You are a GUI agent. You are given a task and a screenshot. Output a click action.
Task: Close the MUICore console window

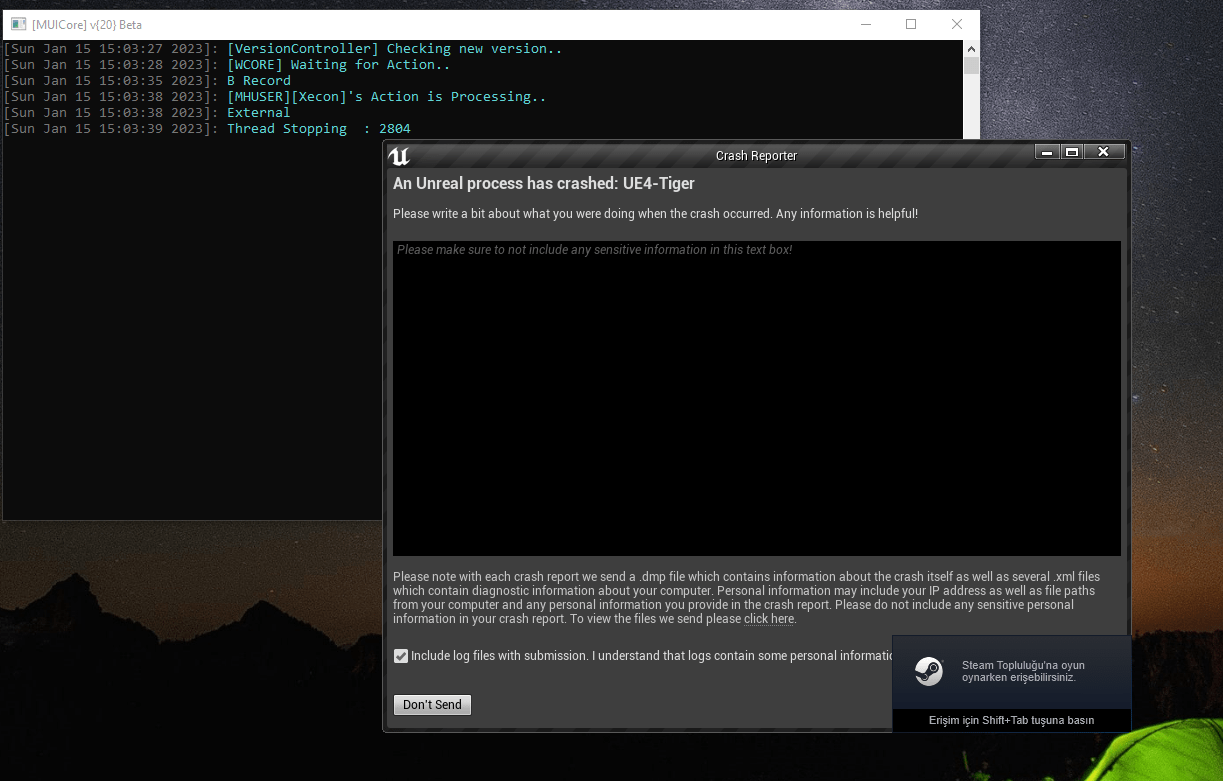coord(957,24)
